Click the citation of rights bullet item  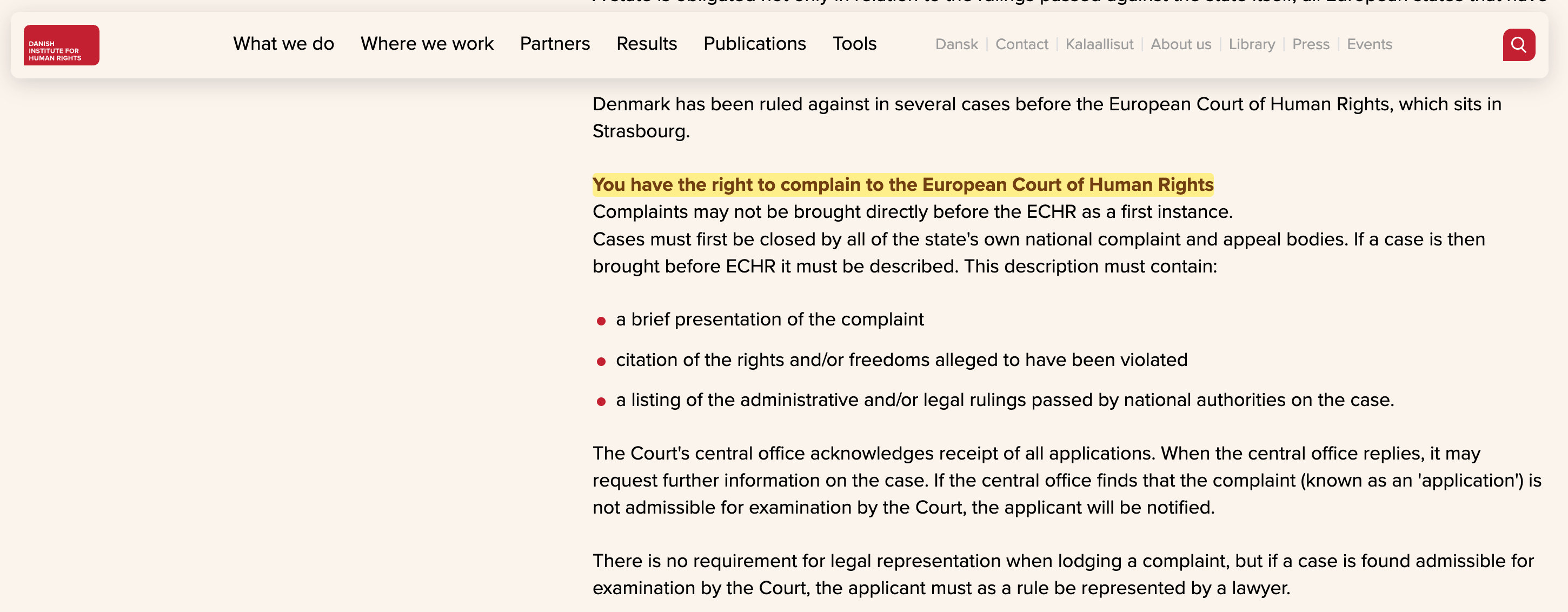(x=901, y=360)
